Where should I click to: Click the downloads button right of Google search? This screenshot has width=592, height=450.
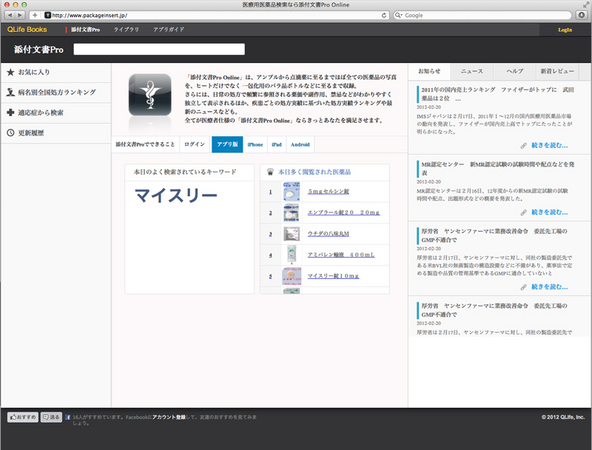[x=581, y=15]
